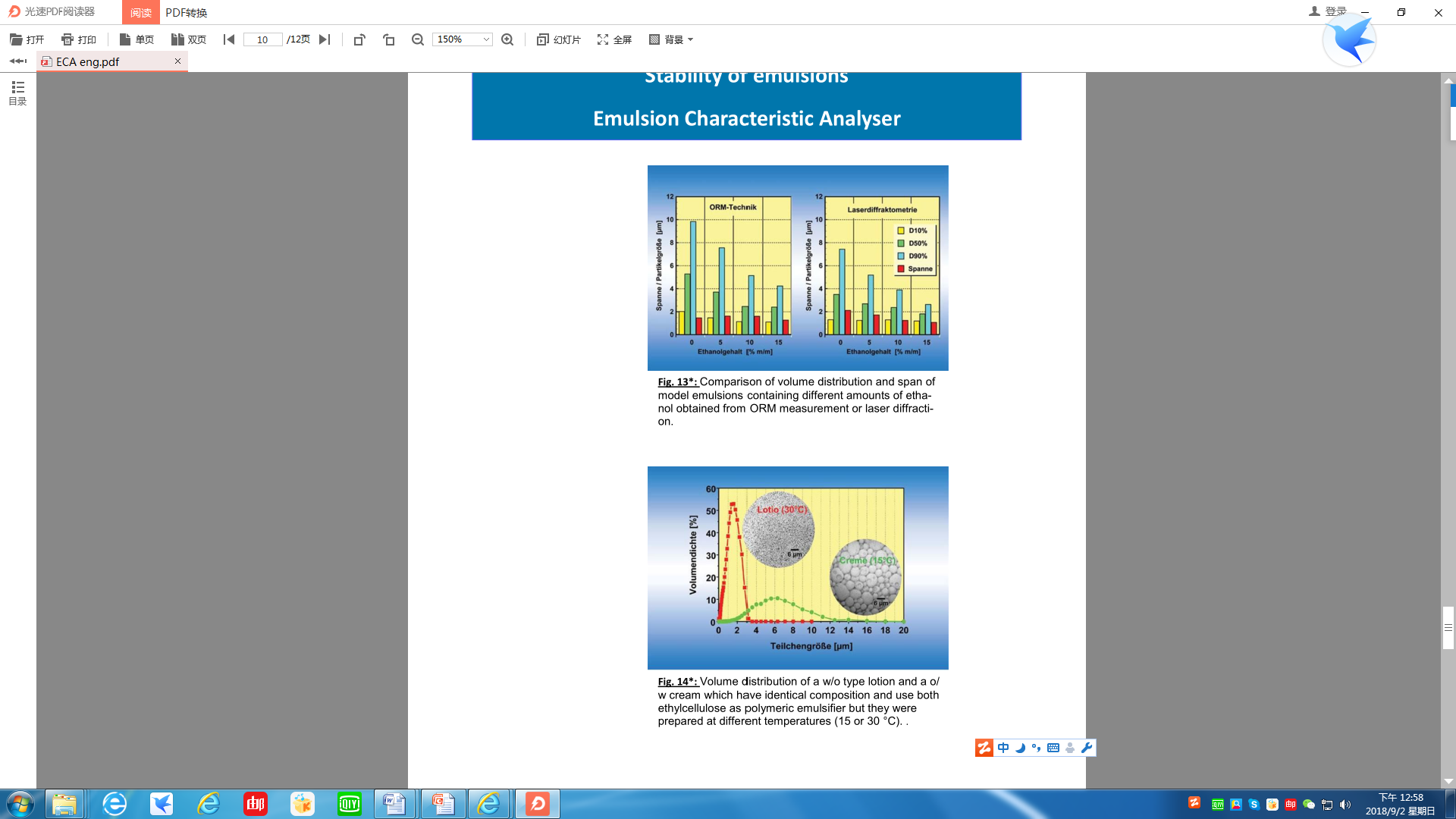This screenshot has height=819, width=1456.
Task: Click the scrollbar up arrow
Action: point(1448,80)
